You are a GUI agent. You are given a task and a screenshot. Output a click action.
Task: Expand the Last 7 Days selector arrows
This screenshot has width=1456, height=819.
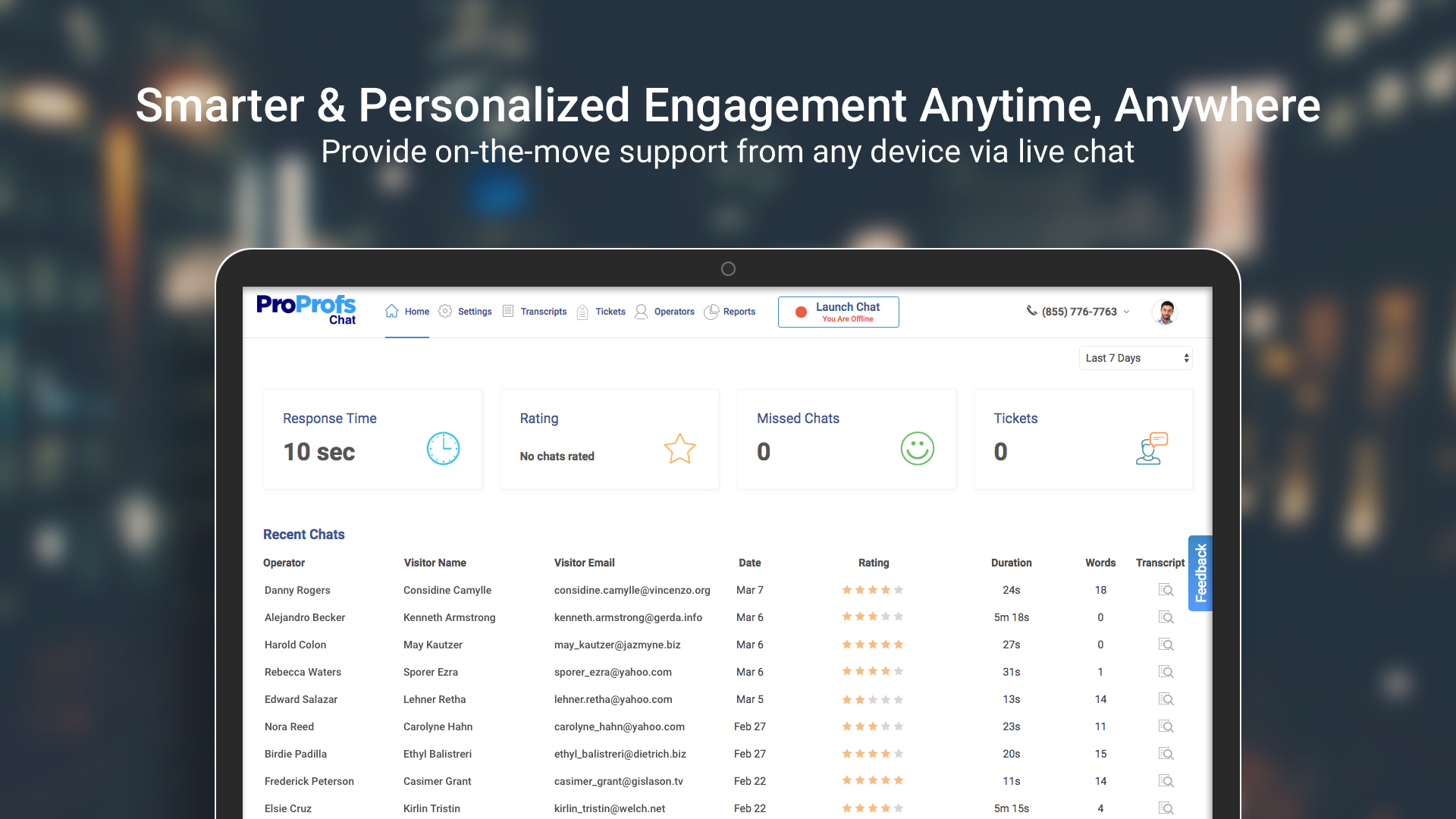tap(1185, 357)
